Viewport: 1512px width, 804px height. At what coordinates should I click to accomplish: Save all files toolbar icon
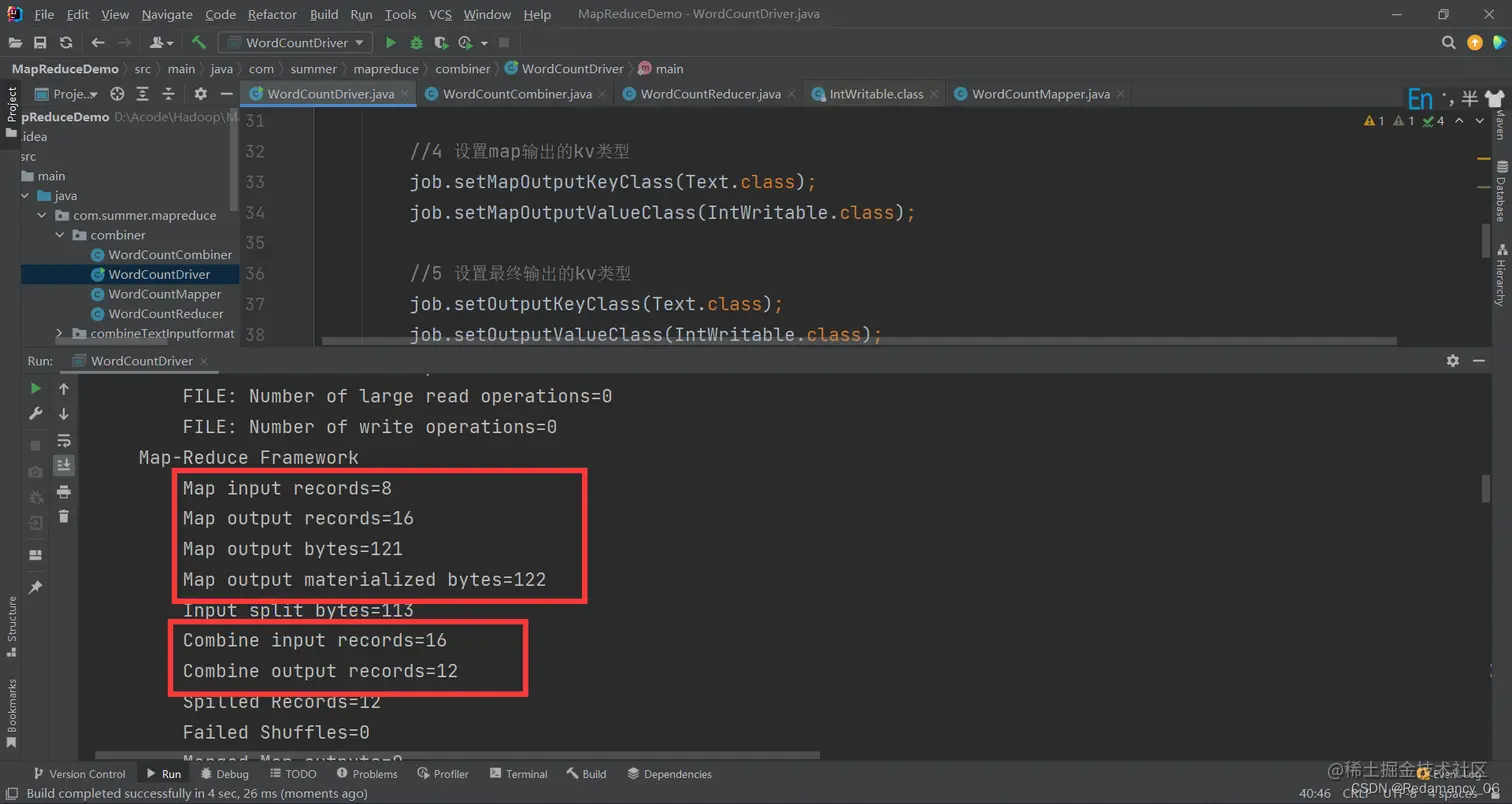click(40, 43)
